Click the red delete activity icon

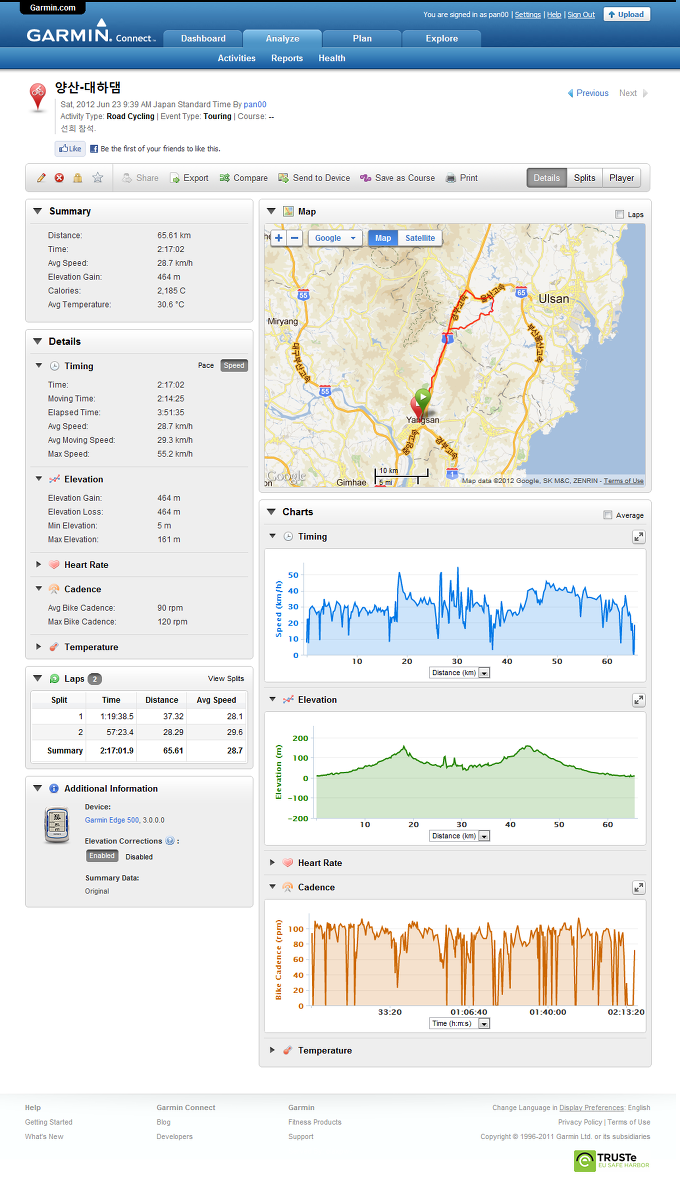tap(59, 178)
